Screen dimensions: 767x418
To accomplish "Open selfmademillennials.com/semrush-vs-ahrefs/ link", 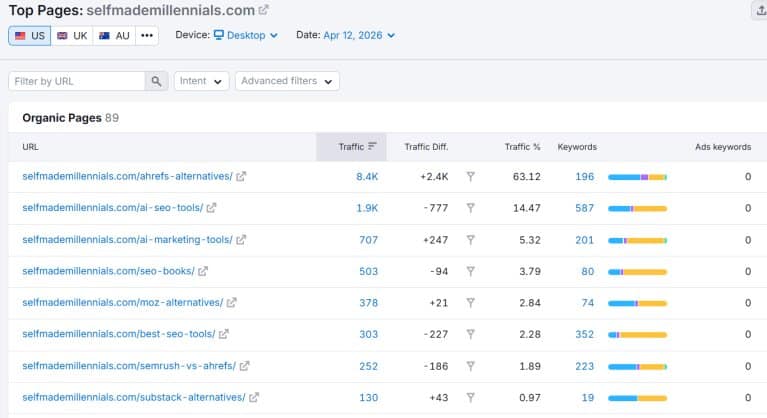I will point(129,366).
